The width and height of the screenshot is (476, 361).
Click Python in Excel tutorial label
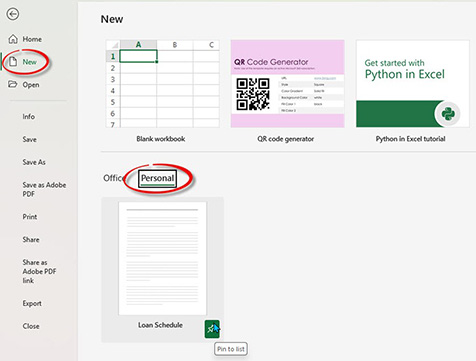pos(411,139)
